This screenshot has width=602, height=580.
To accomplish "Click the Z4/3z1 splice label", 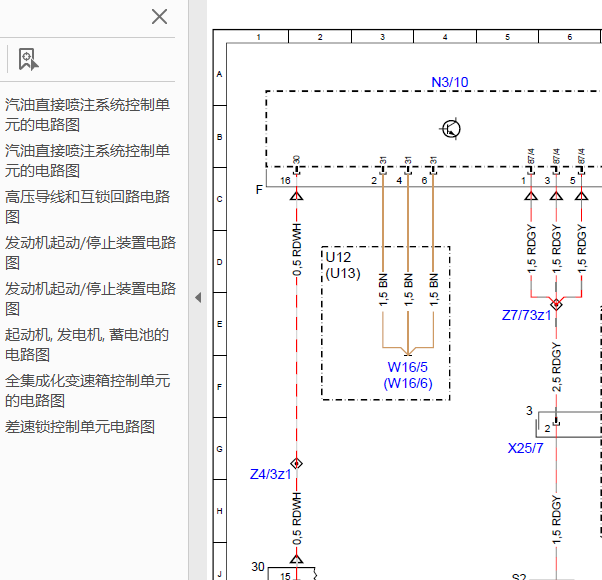I will [x=270, y=474].
